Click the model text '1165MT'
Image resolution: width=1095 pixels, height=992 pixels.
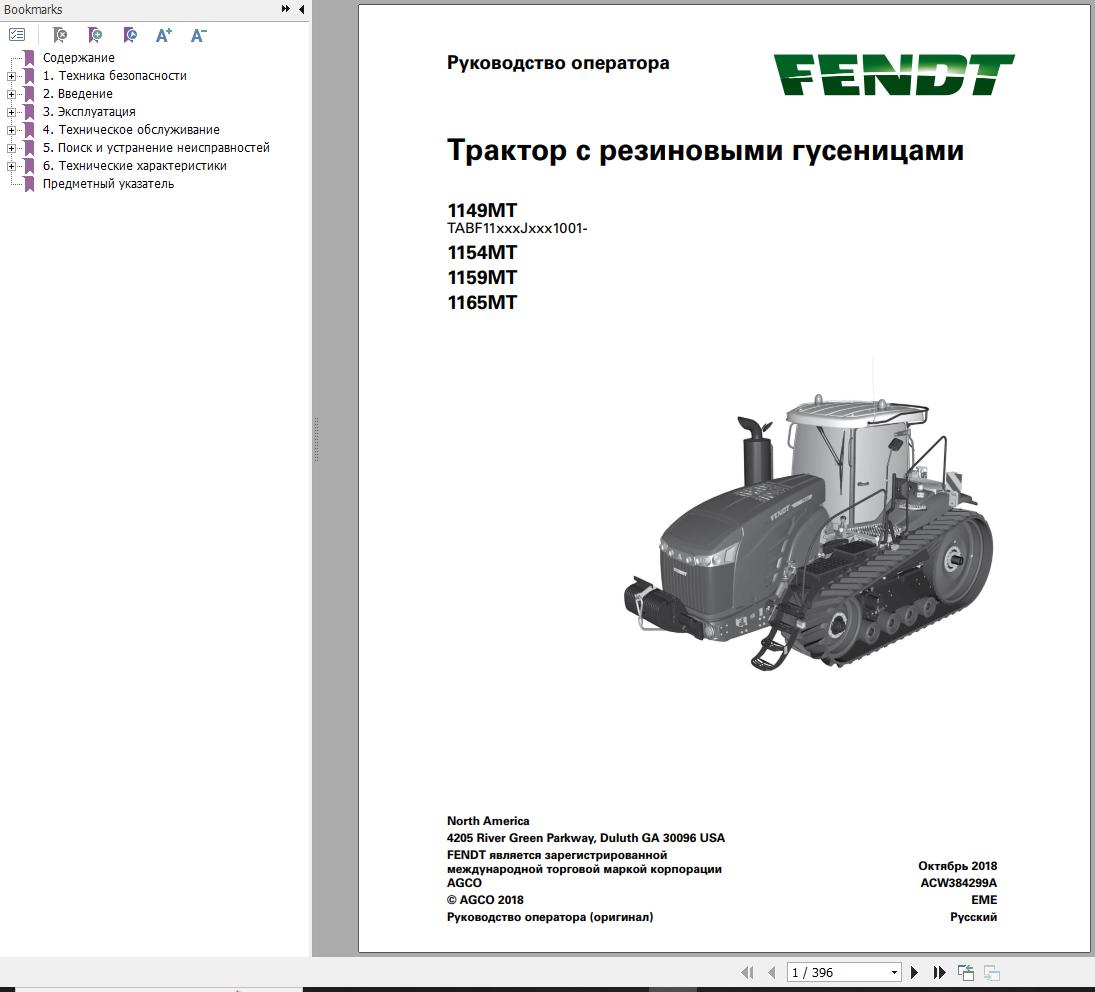(x=482, y=302)
